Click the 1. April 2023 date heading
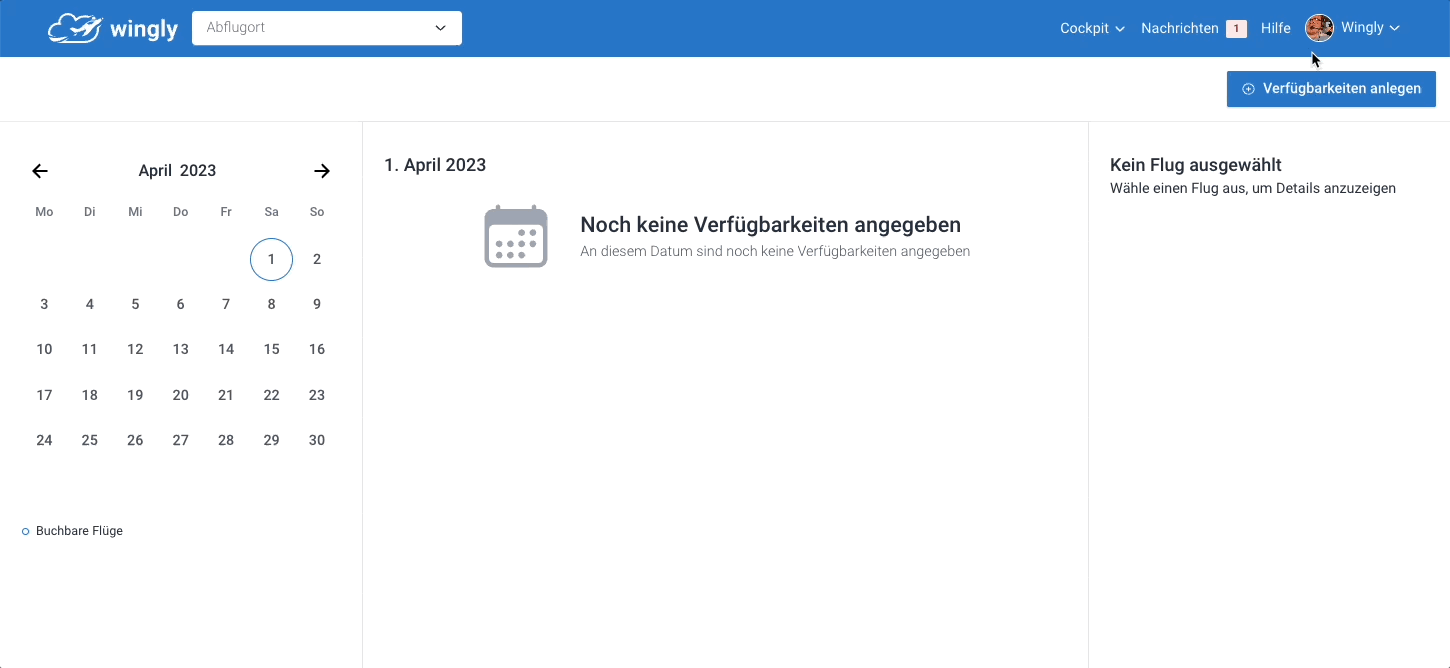The height and width of the screenshot is (668, 1450). [435, 165]
